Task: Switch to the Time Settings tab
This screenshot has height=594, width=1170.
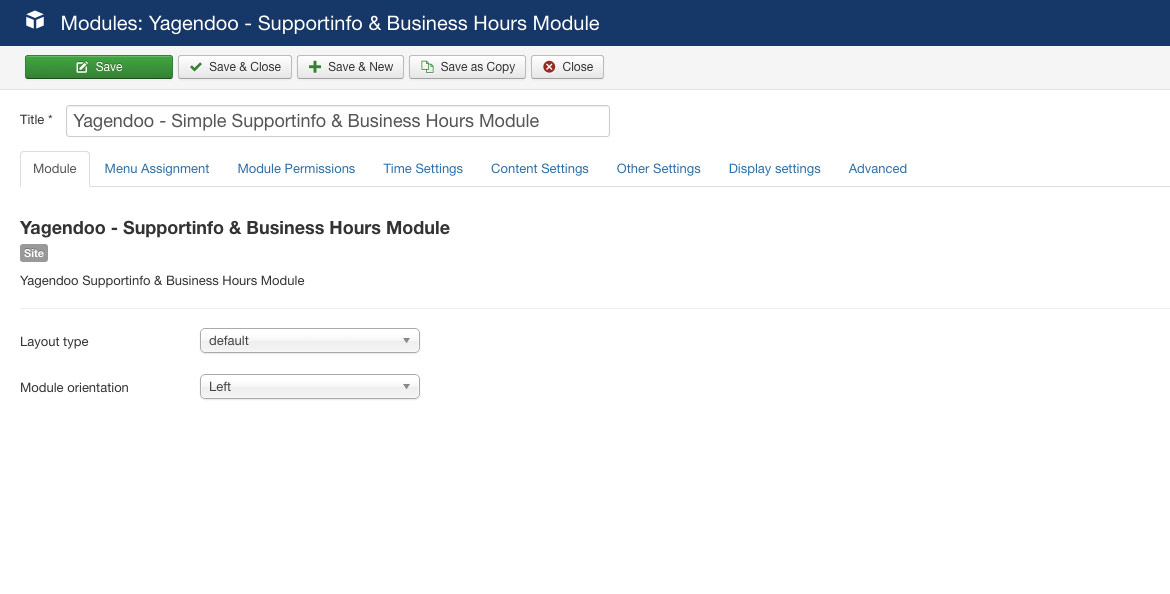Action: pyautogui.click(x=423, y=169)
